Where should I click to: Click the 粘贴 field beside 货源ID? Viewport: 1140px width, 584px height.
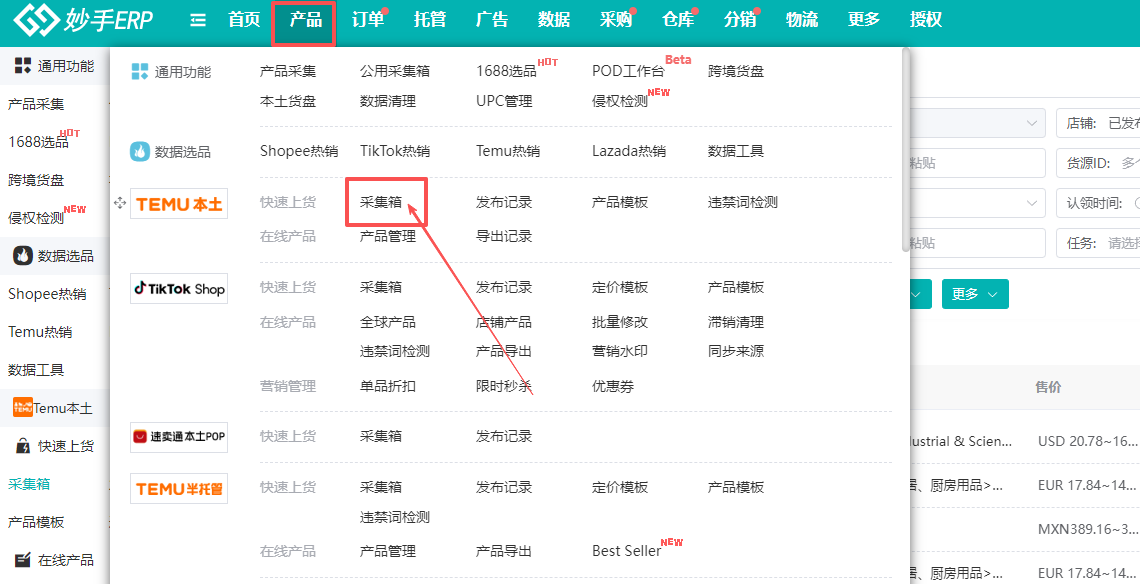(x=978, y=163)
